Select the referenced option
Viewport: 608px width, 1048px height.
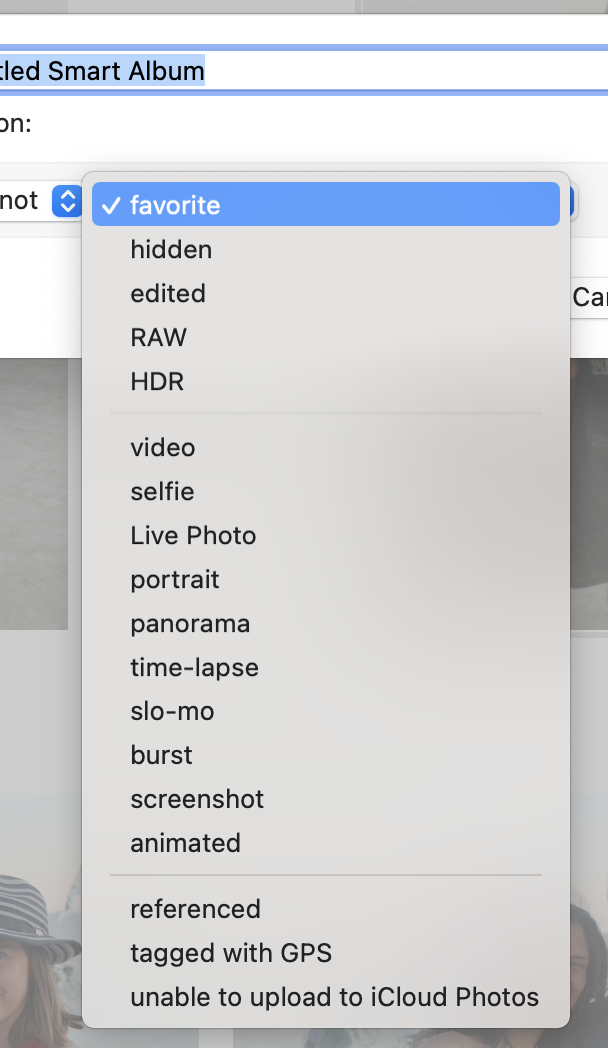click(x=195, y=909)
